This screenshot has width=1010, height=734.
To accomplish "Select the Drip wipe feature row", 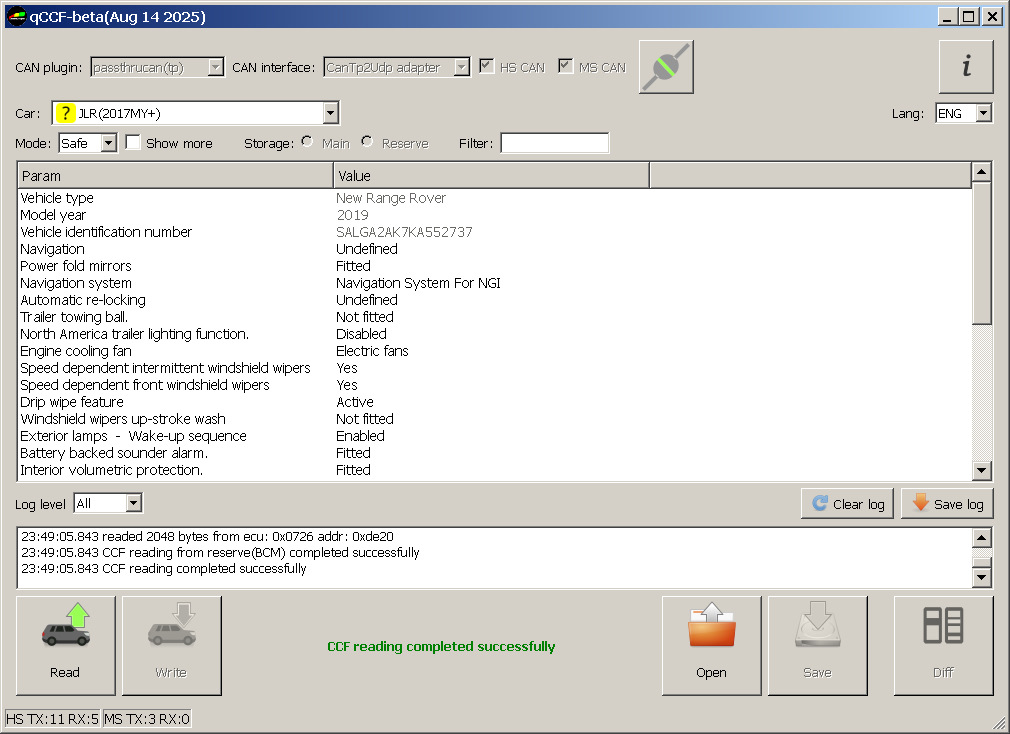I will (495, 402).
